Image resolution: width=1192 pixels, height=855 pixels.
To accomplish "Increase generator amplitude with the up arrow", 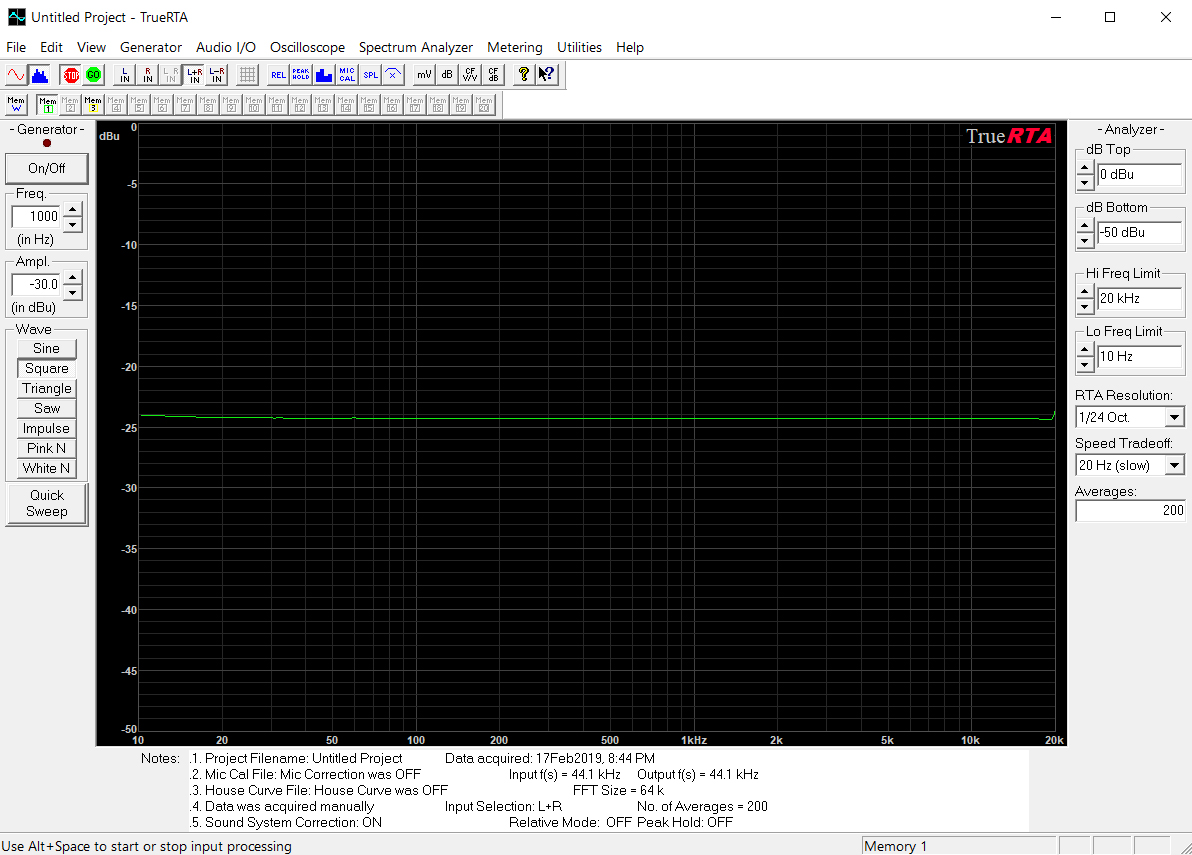I will (x=72, y=277).
